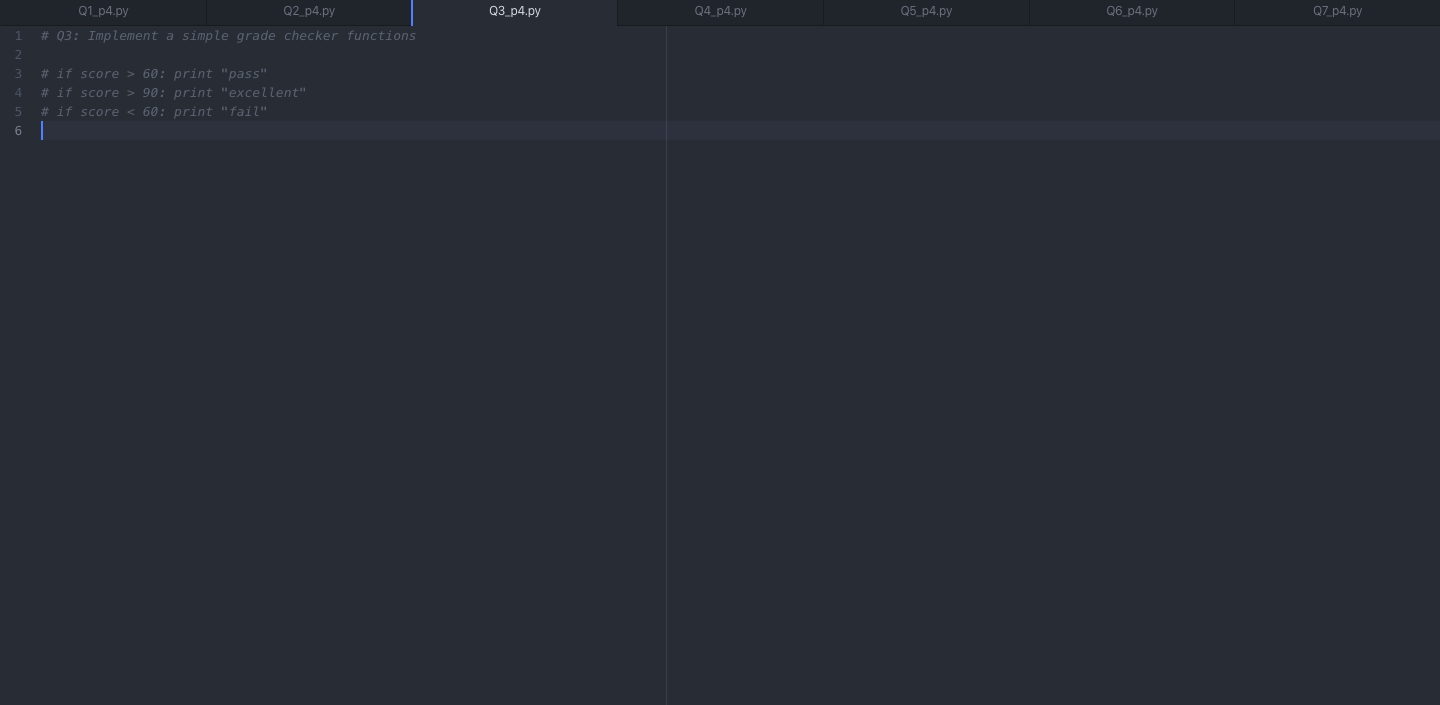
Task: Click line number 5 in the gutter
Action: pos(18,112)
